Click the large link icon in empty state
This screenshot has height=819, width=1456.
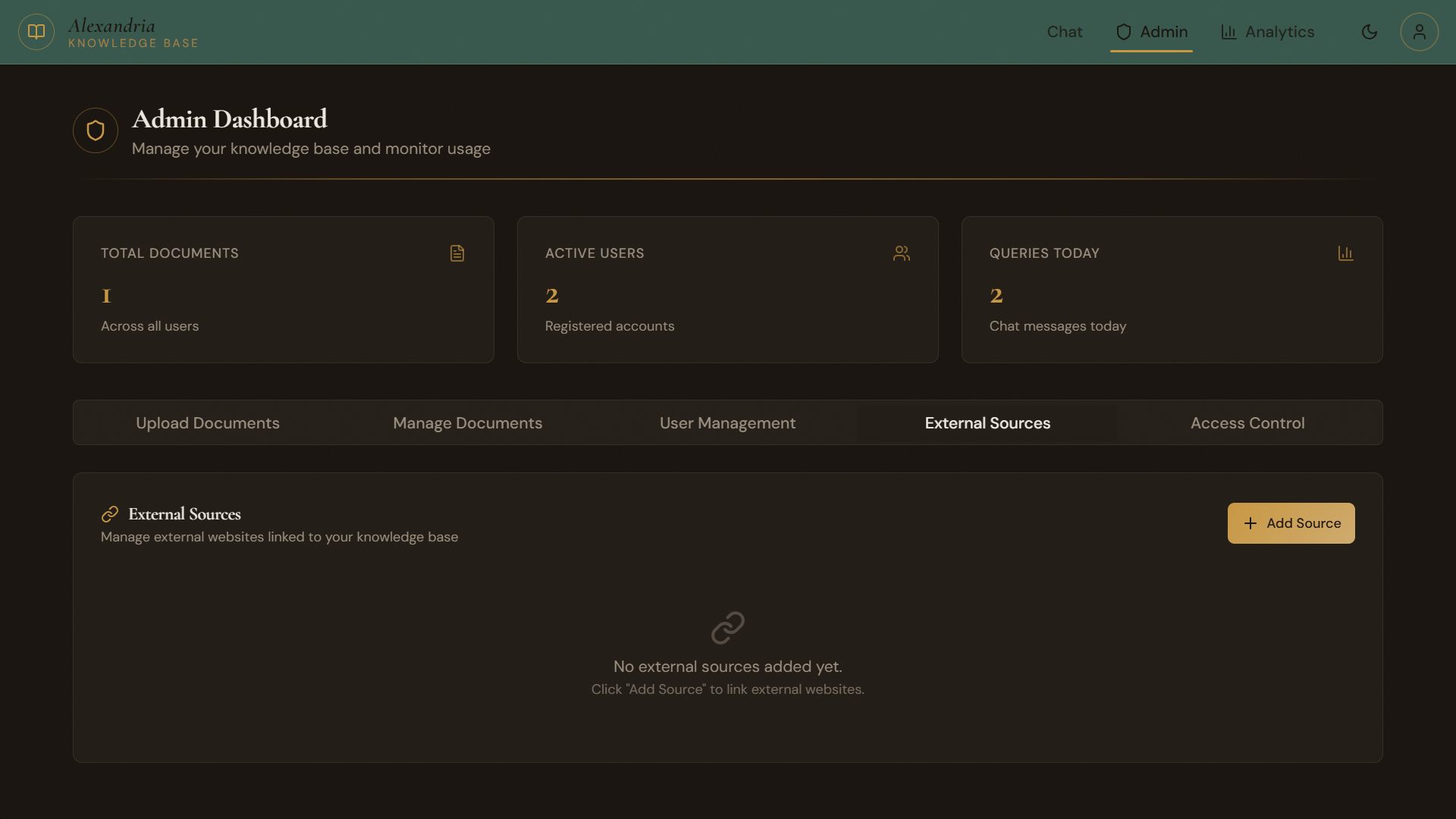727,628
